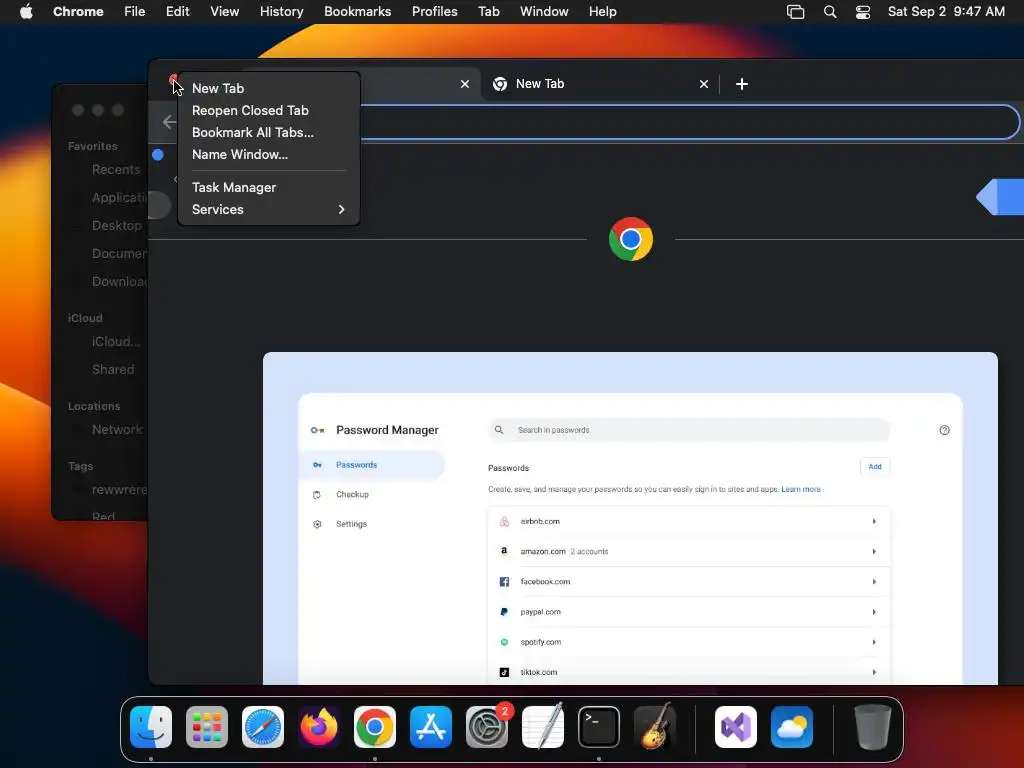This screenshot has width=1024, height=768.
Task: Click the Chrome logo on the page
Action: [x=630, y=239]
